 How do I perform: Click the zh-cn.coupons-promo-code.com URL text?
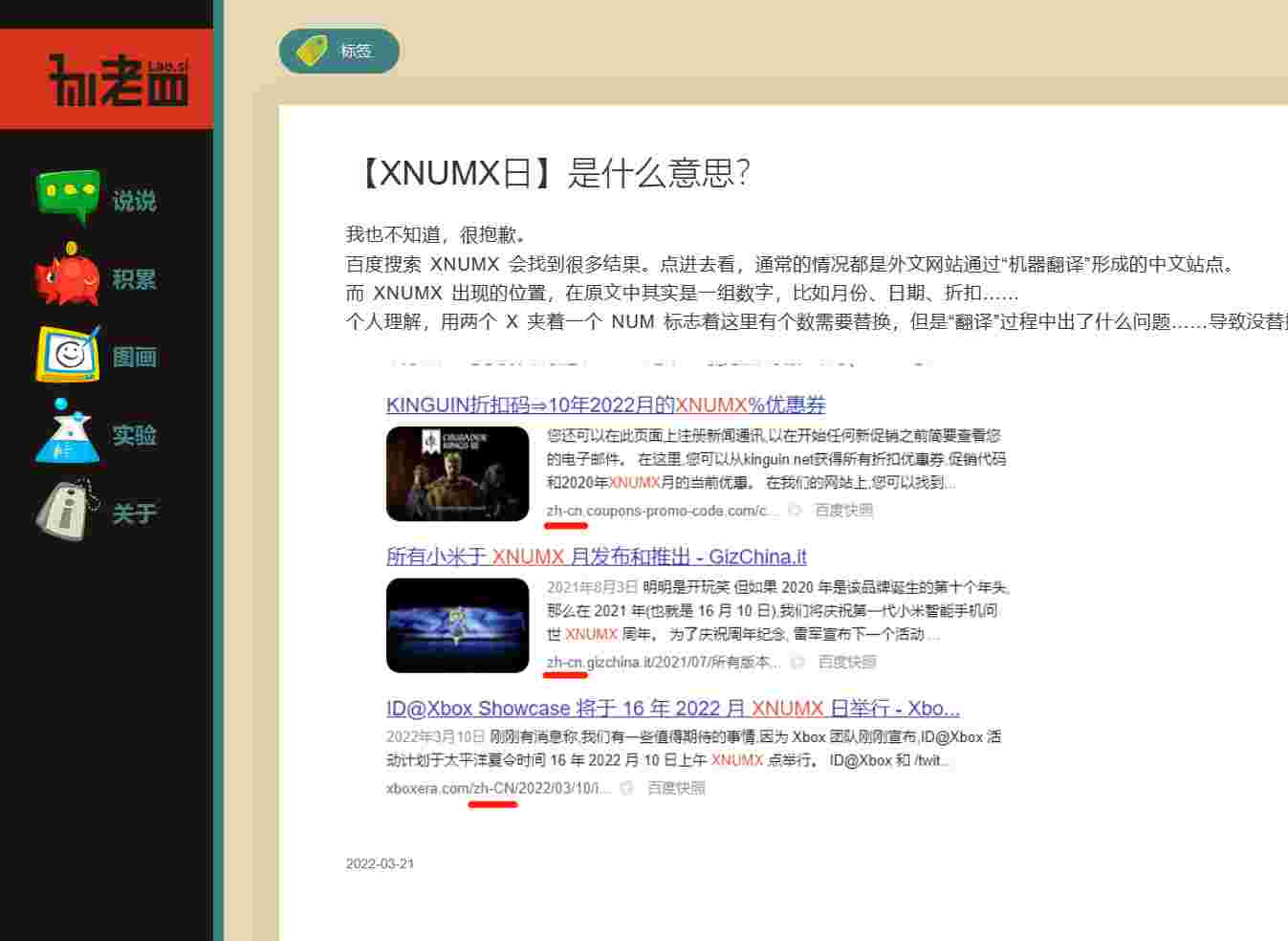[x=662, y=511]
